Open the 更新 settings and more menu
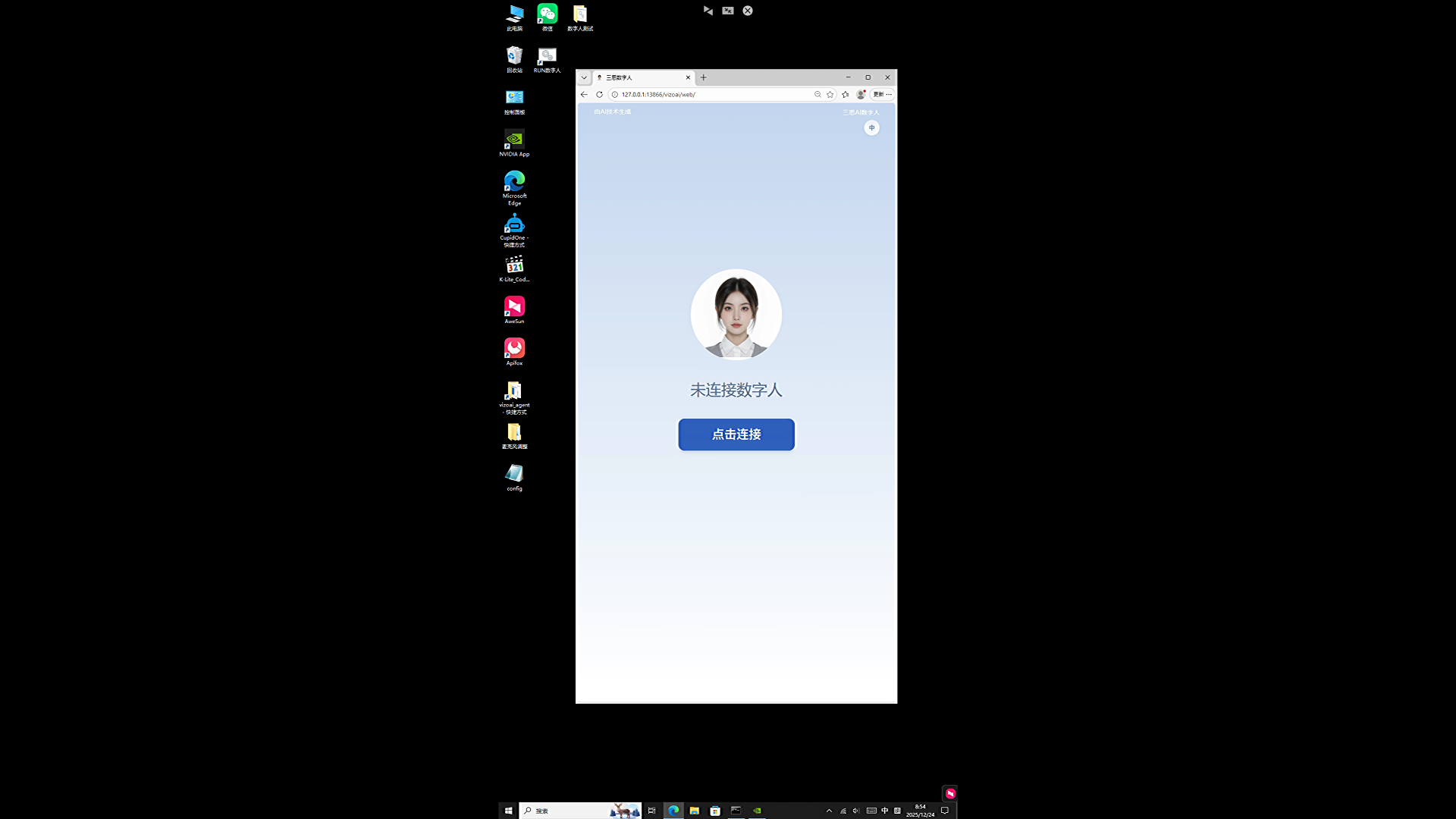 [x=882, y=95]
